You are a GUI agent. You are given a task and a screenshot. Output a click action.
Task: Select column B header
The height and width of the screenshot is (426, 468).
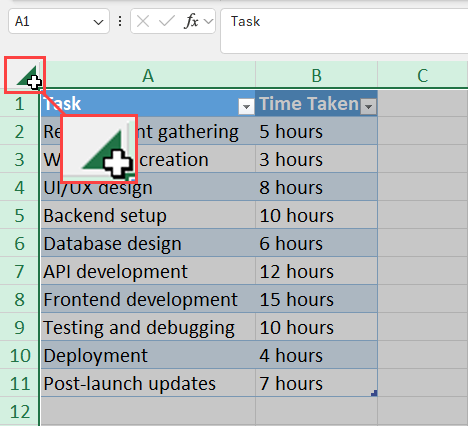317,75
